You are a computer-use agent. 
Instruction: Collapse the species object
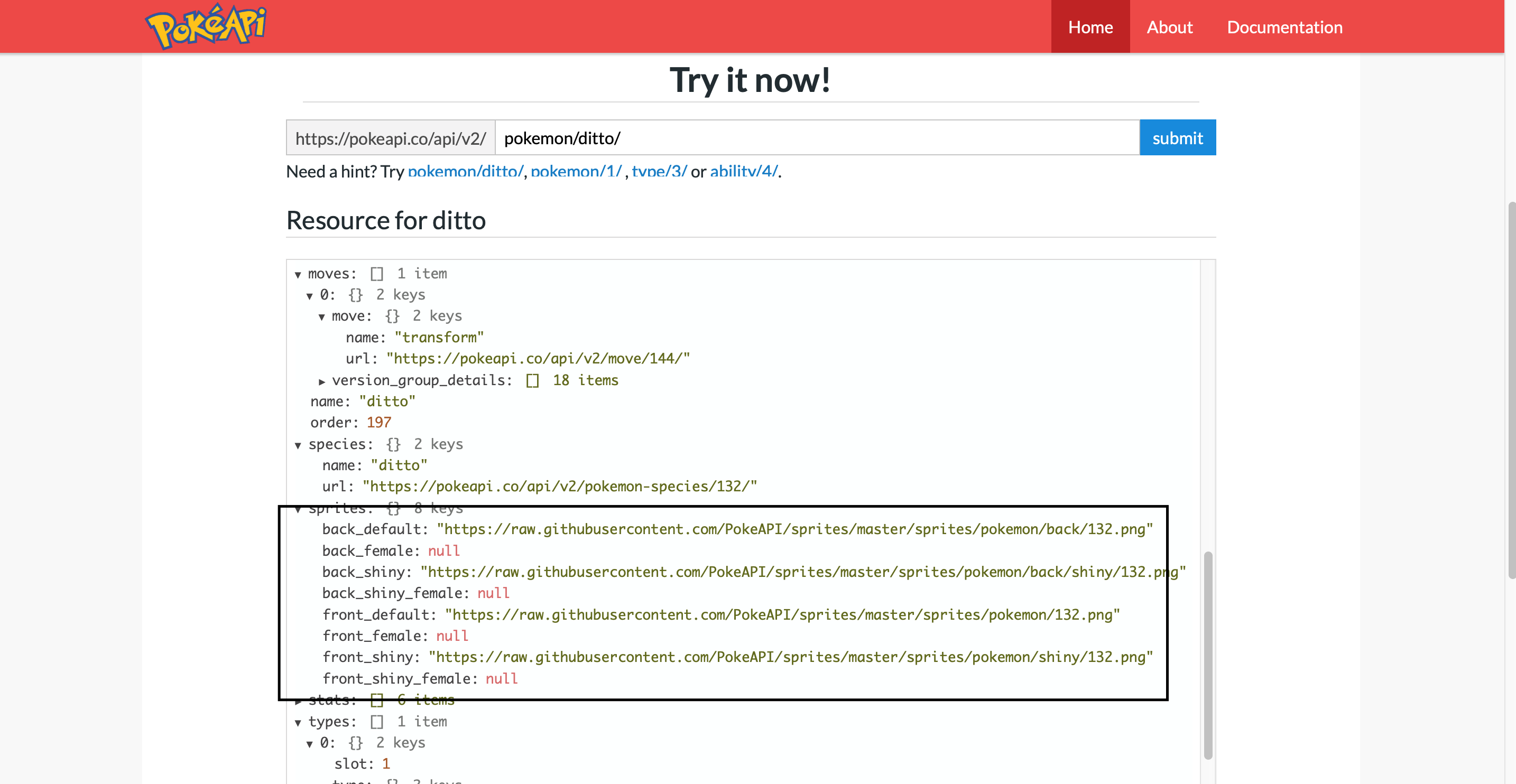pyautogui.click(x=298, y=445)
